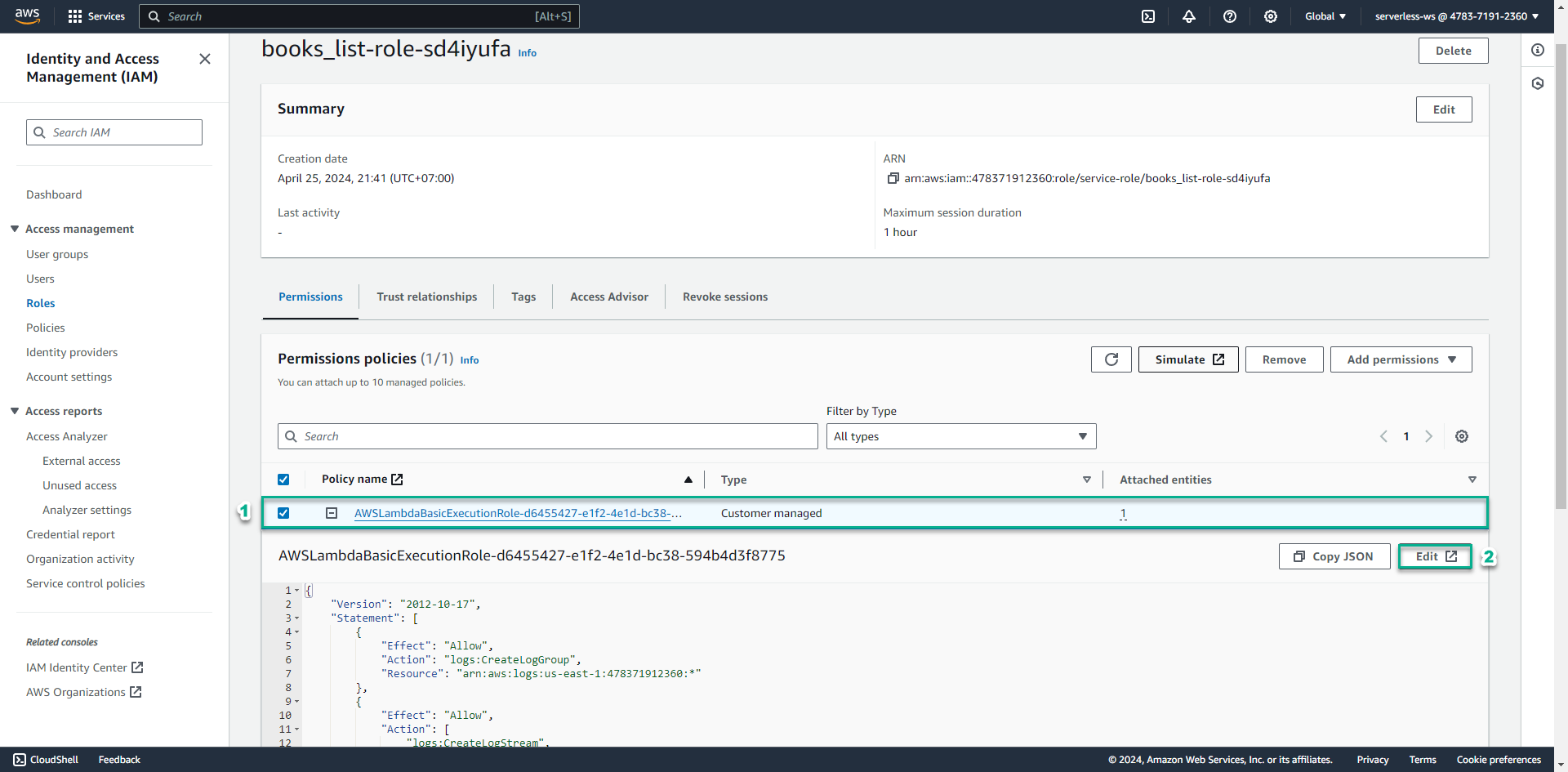Select all policies with the header checkbox
Screen dimensions: 1568x772
283,480
